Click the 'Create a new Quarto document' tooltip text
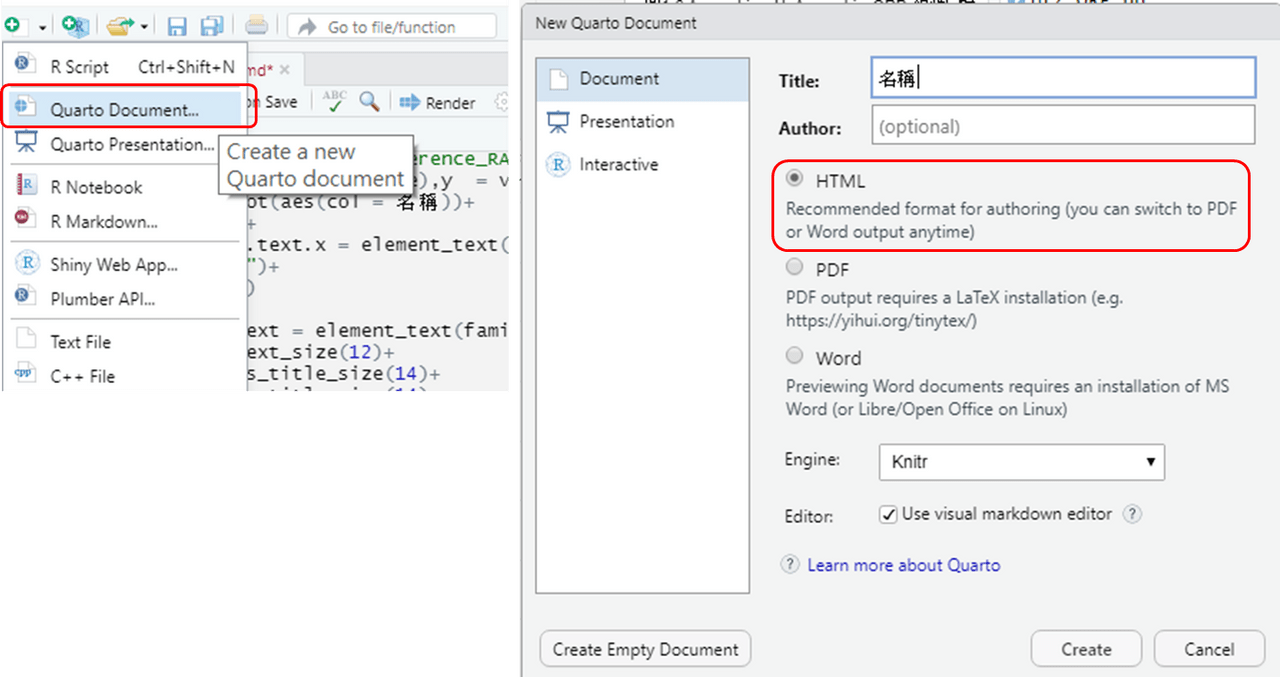Screen dimensions: 1280x677 (315, 166)
